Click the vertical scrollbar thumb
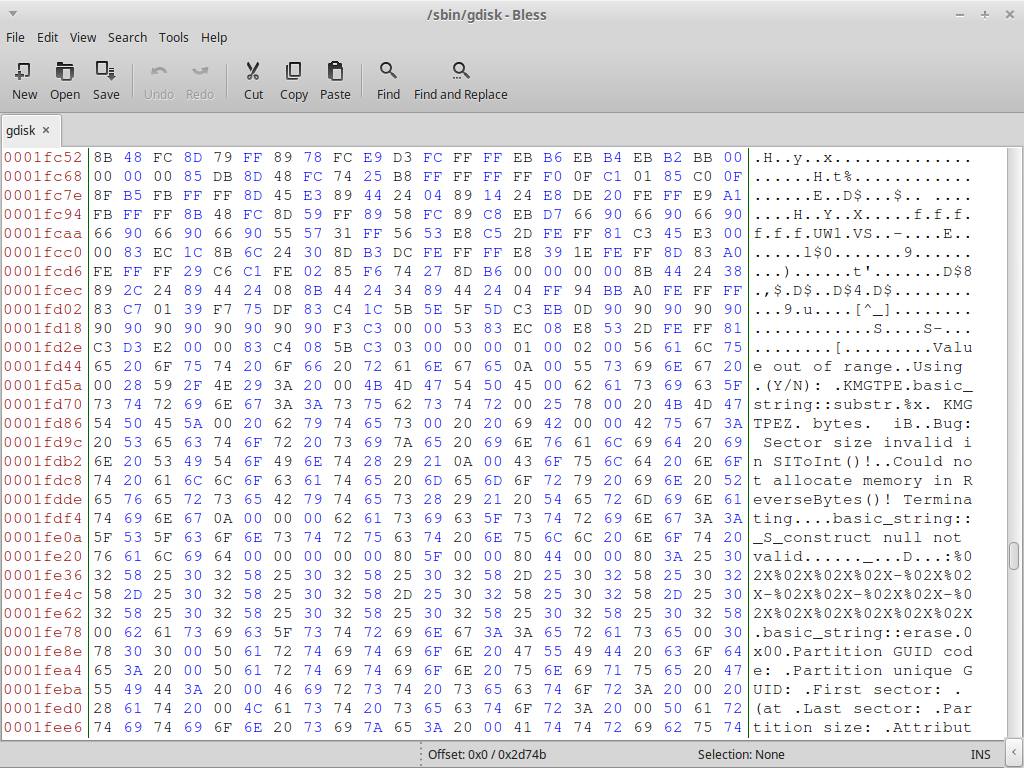The image size is (1024, 768). point(1014,555)
